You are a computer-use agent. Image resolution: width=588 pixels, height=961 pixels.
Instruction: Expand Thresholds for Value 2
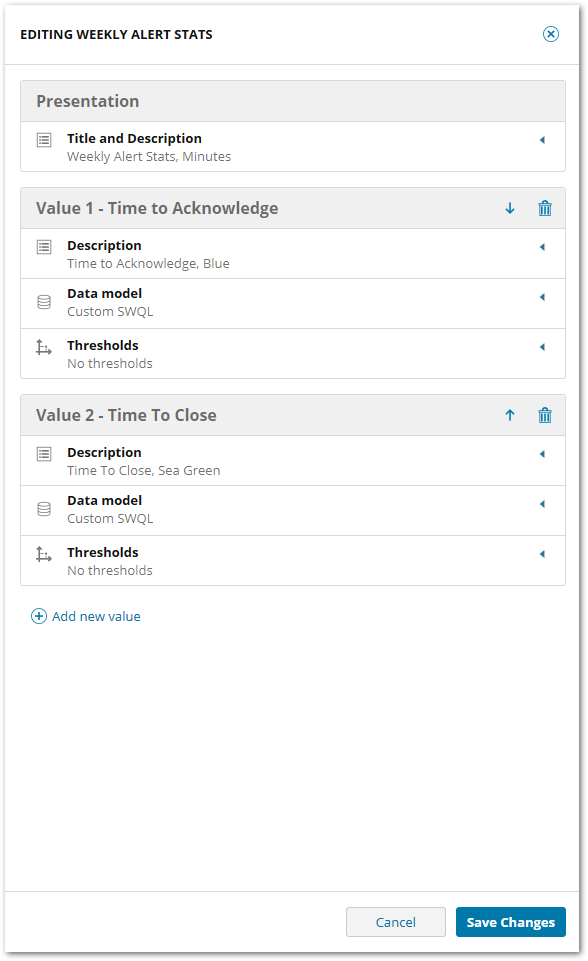pyautogui.click(x=542, y=554)
